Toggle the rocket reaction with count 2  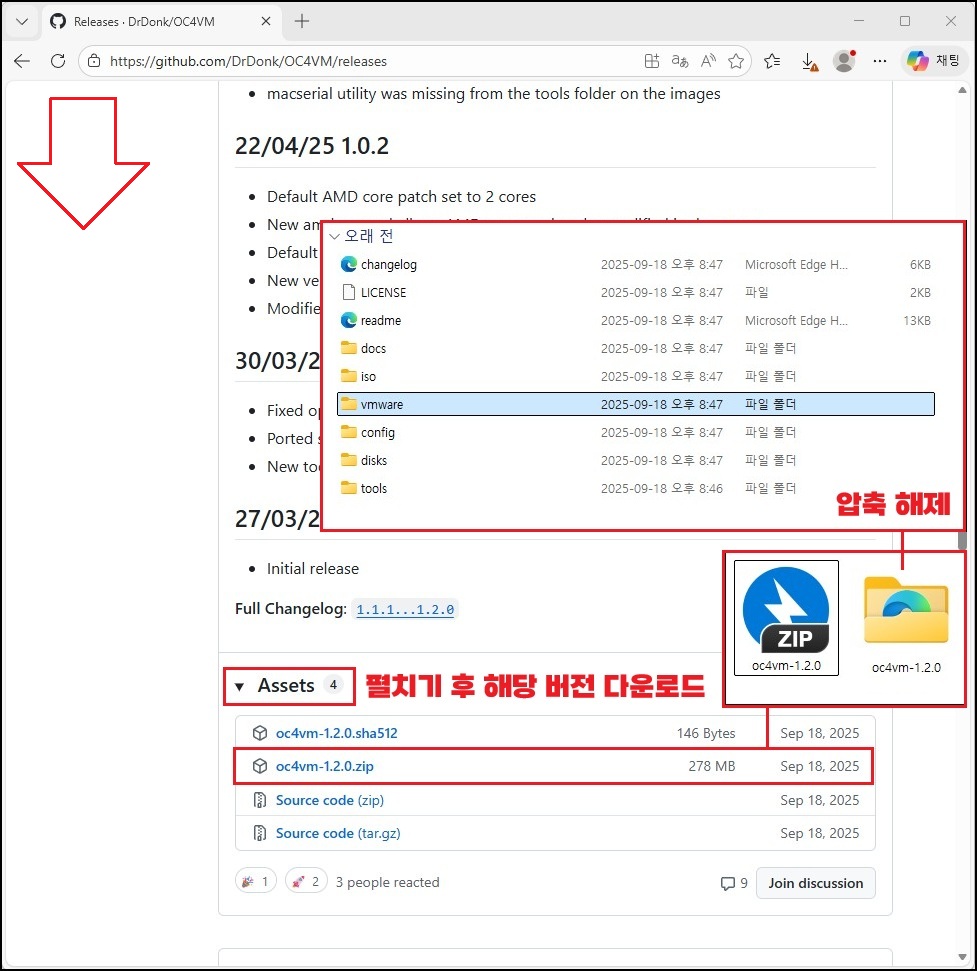click(306, 882)
